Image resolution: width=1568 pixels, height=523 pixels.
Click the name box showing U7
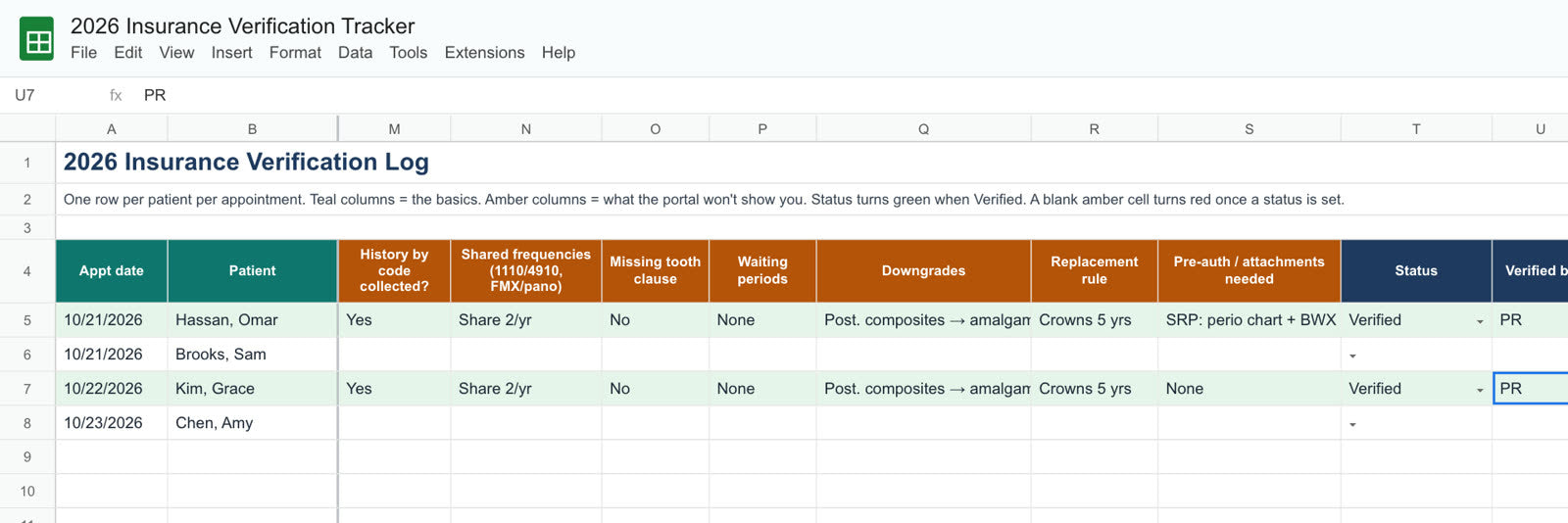[x=49, y=95]
